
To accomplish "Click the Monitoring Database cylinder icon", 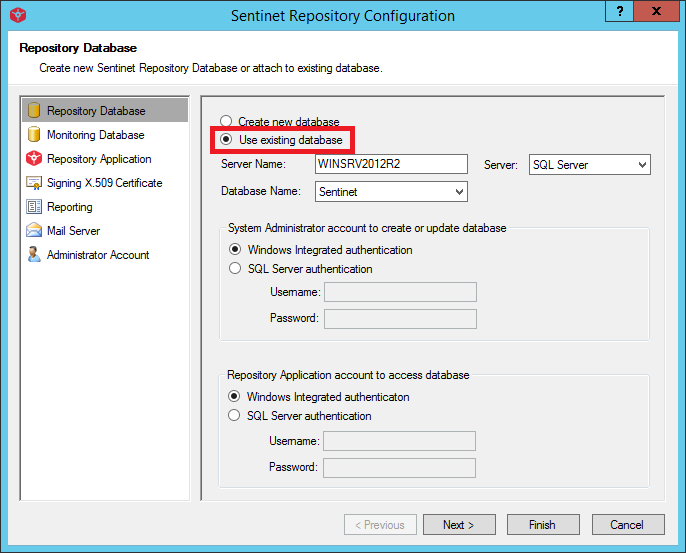I will coord(34,134).
